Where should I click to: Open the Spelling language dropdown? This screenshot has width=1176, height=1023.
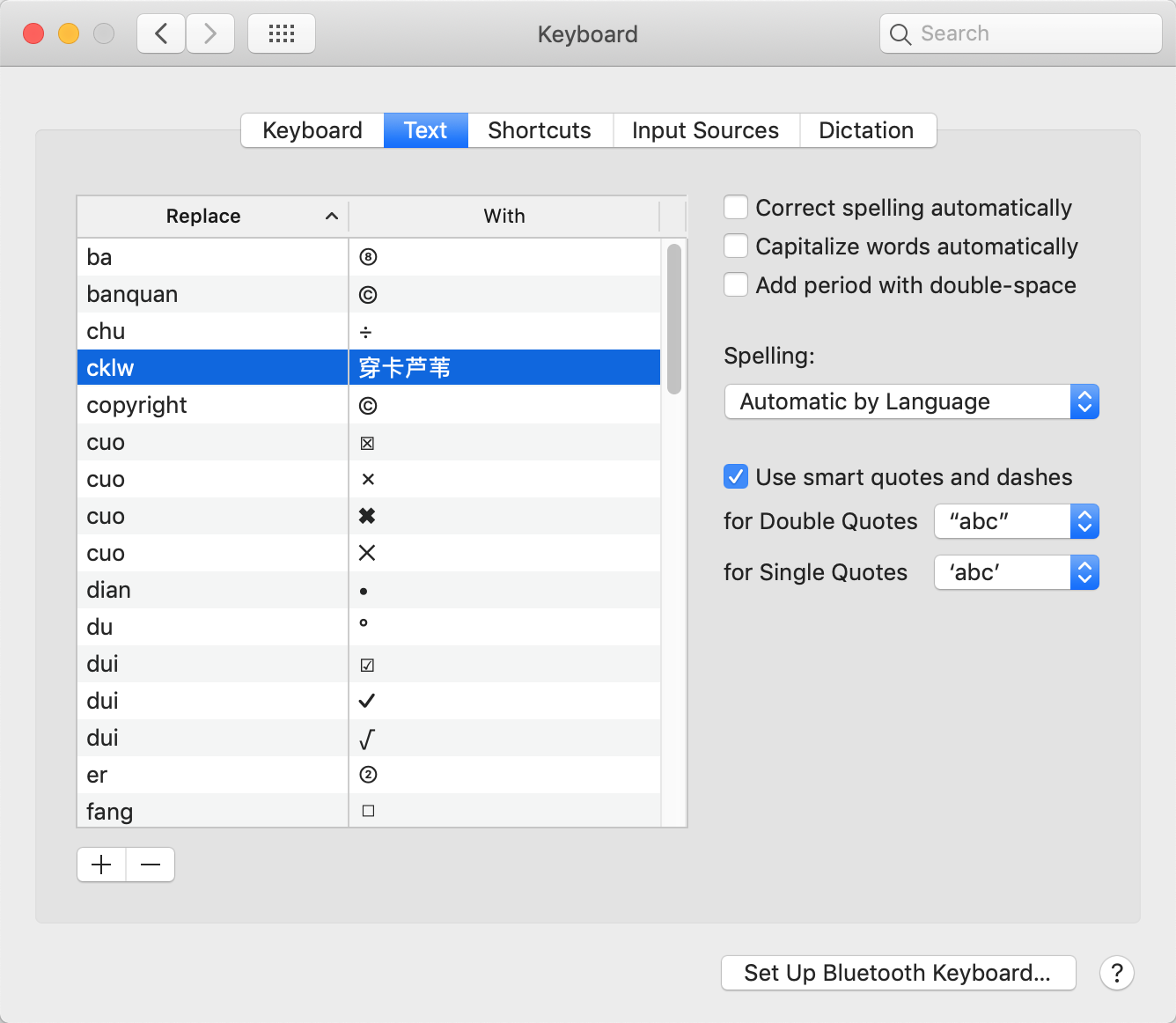click(x=911, y=402)
